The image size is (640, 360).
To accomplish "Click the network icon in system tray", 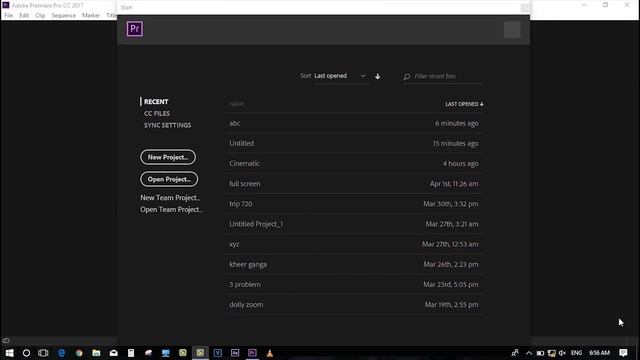I will click(x=552, y=353).
